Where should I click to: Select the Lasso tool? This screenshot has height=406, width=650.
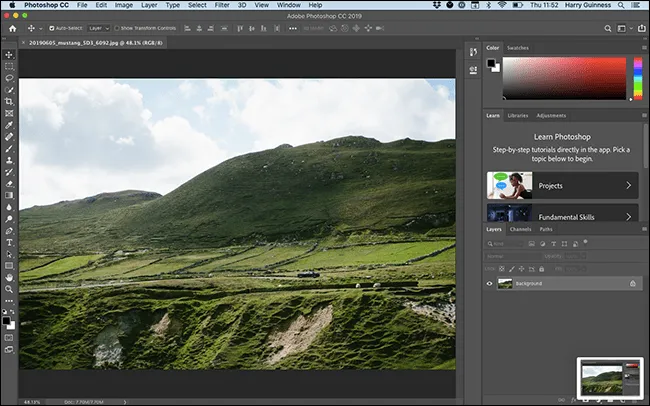(x=9, y=77)
